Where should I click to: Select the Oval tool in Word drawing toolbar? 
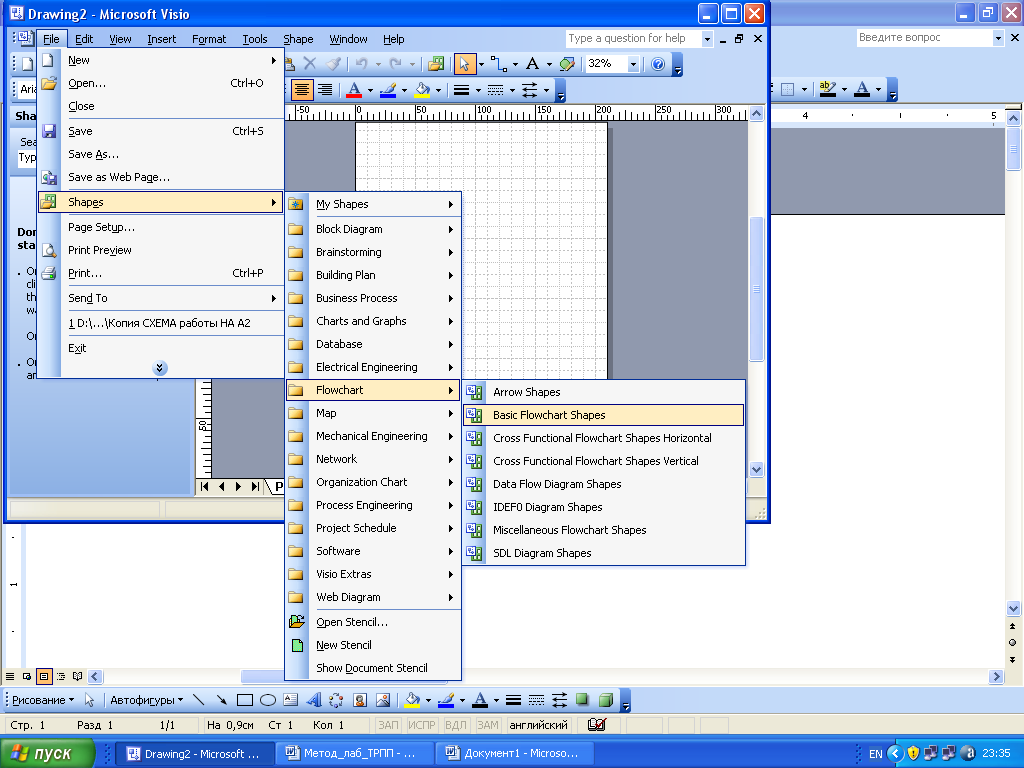point(268,700)
